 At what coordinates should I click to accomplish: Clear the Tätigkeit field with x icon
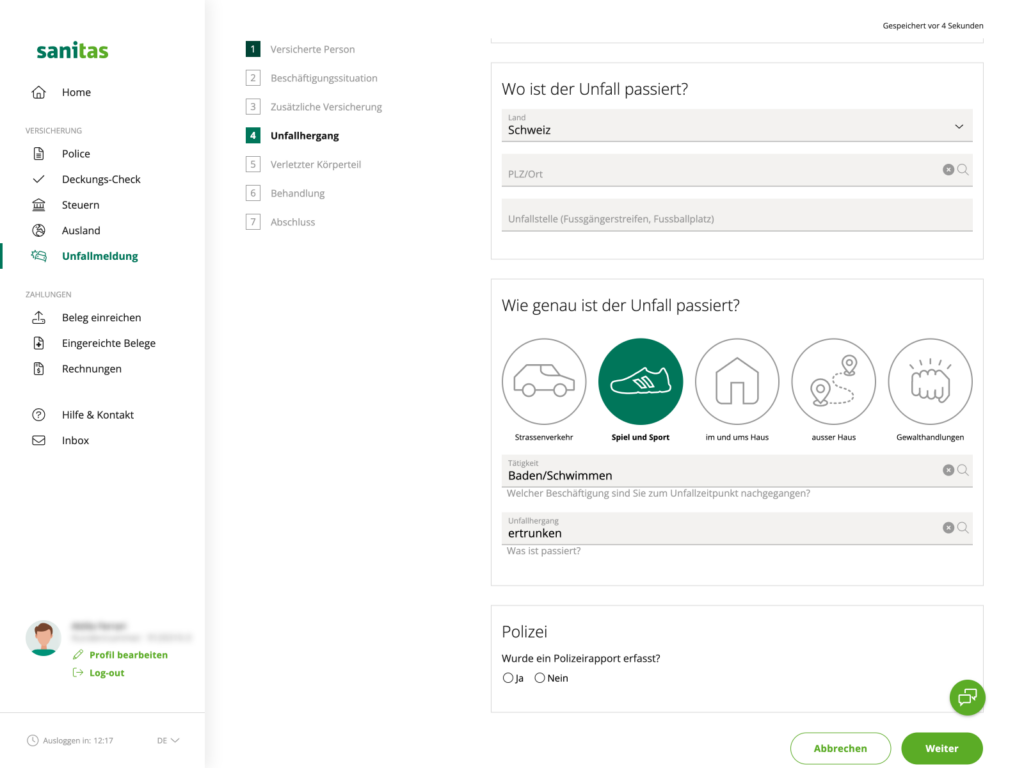pyautogui.click(x=948, y=470)
